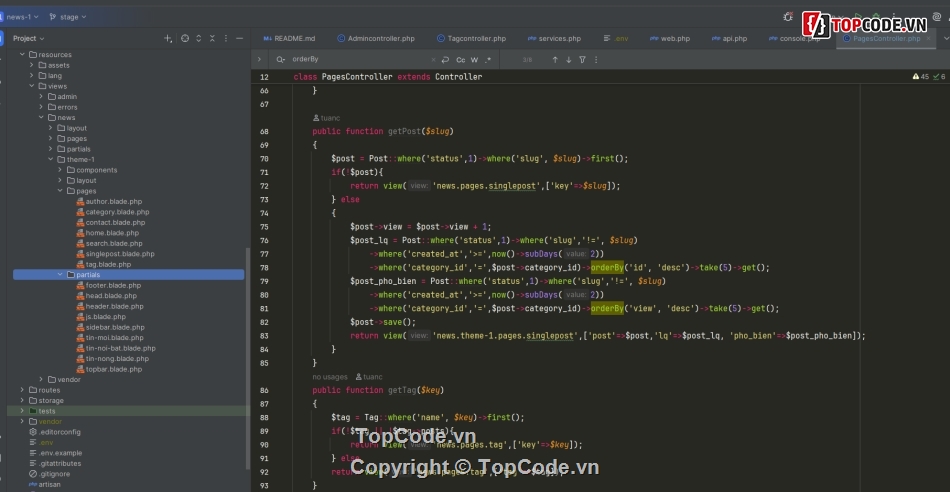The width and height of the screenshot is (950, 492).
Task: Open the news-1 project dropdown
Action: coord(21,17)
